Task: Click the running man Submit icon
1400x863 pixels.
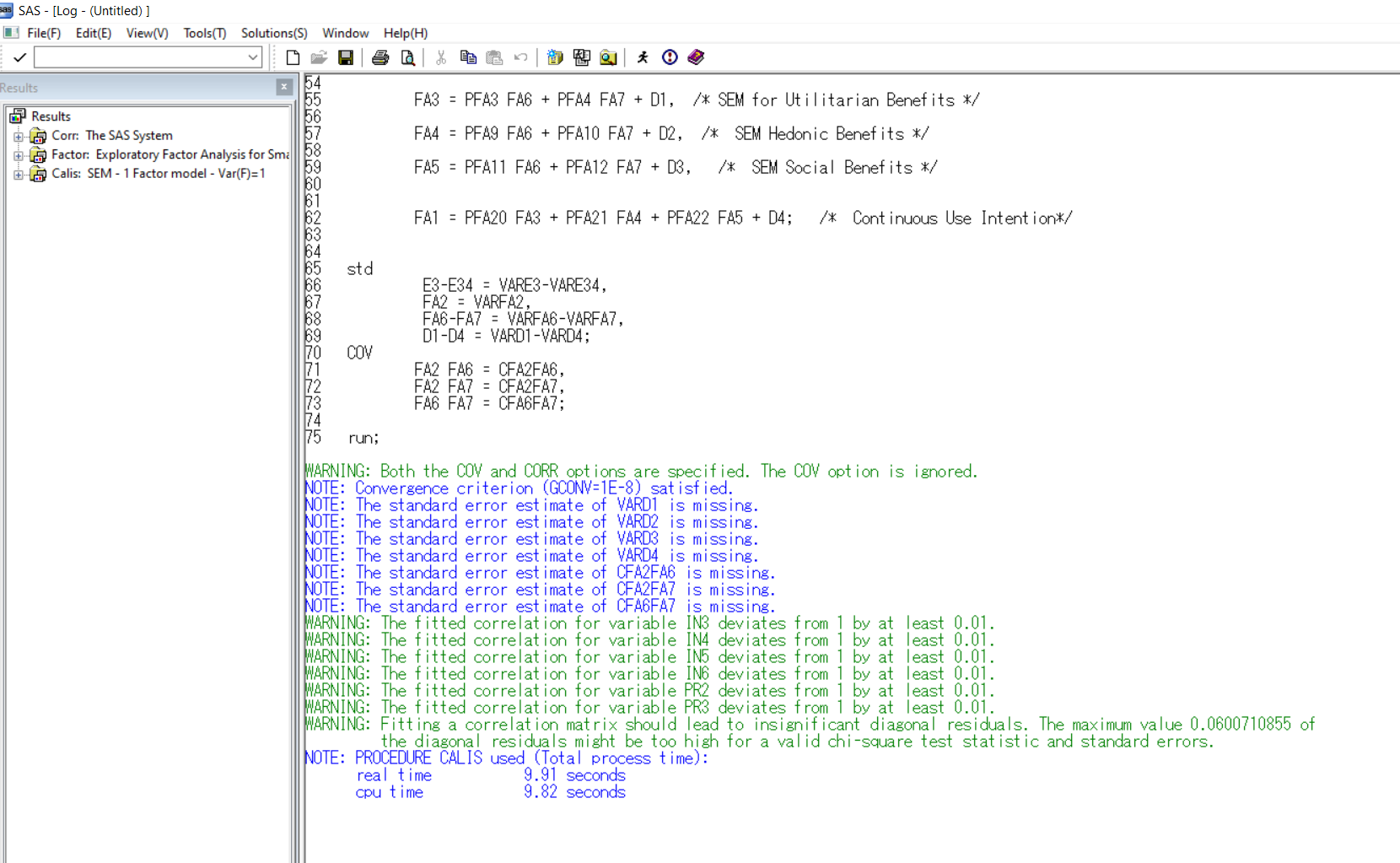Action: tap(643, 57)
